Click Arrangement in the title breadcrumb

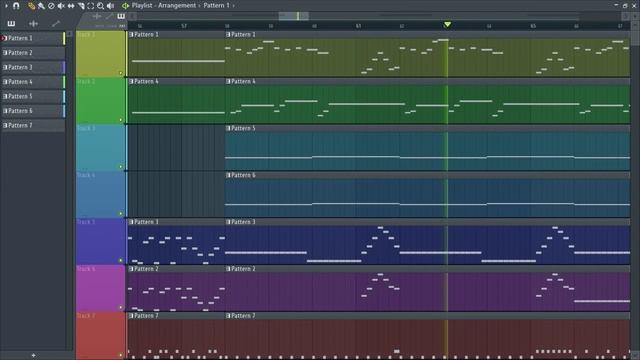tap(177, 6)
